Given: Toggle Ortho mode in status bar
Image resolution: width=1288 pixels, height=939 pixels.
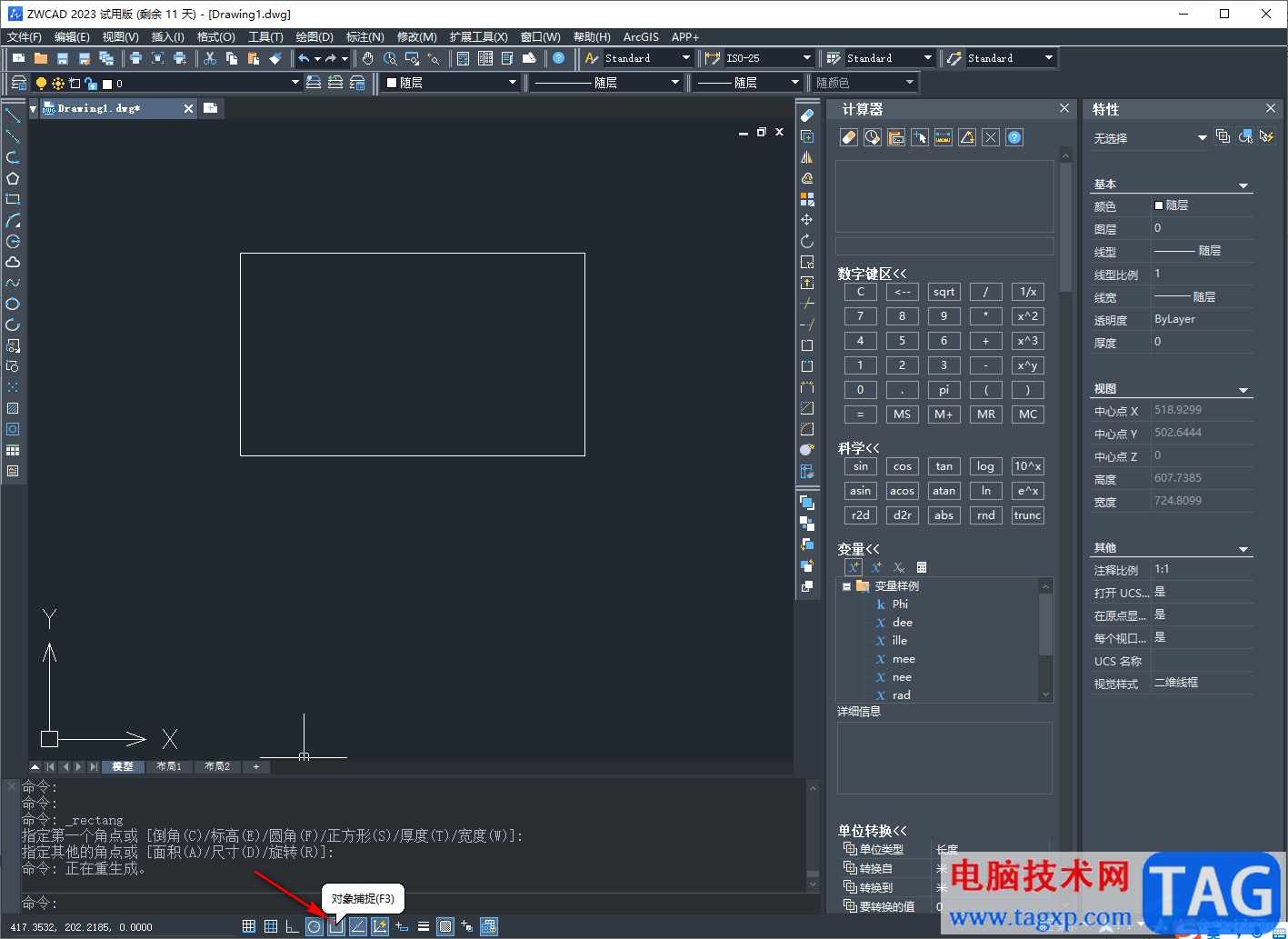Looking at the screenshot, I should [x=293, y=926].
